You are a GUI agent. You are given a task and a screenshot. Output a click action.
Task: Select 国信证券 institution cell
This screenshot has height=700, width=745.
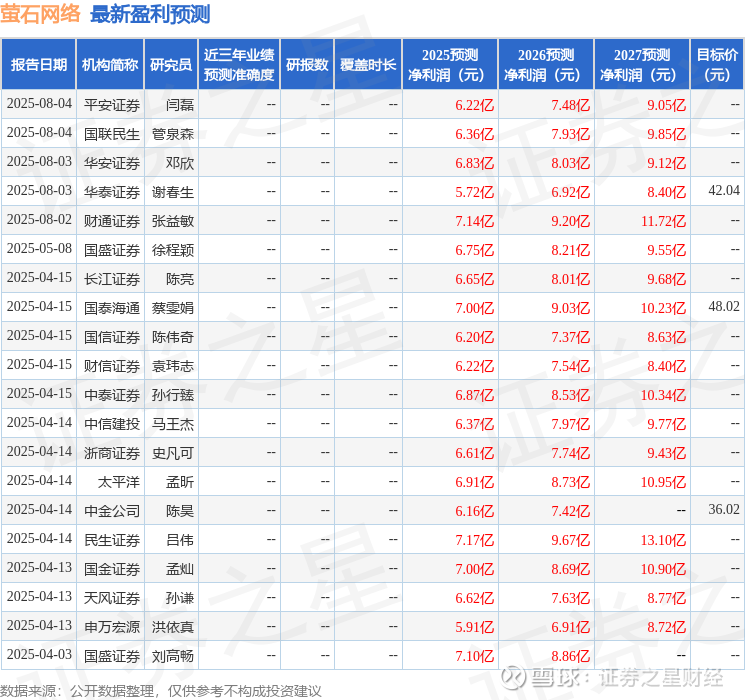(112, 337)
